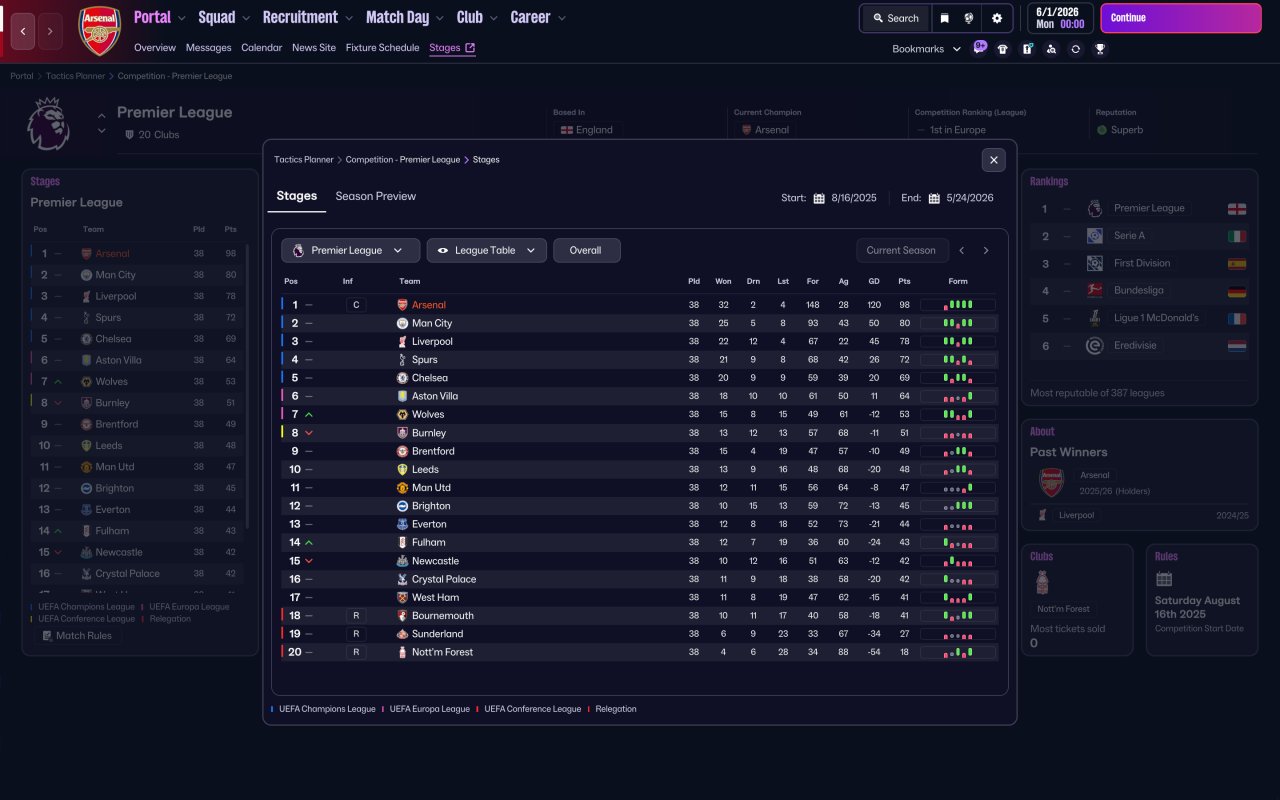Expand the Match Day main menu
The height and width of the screenshot is (800, 1280).
406,17
